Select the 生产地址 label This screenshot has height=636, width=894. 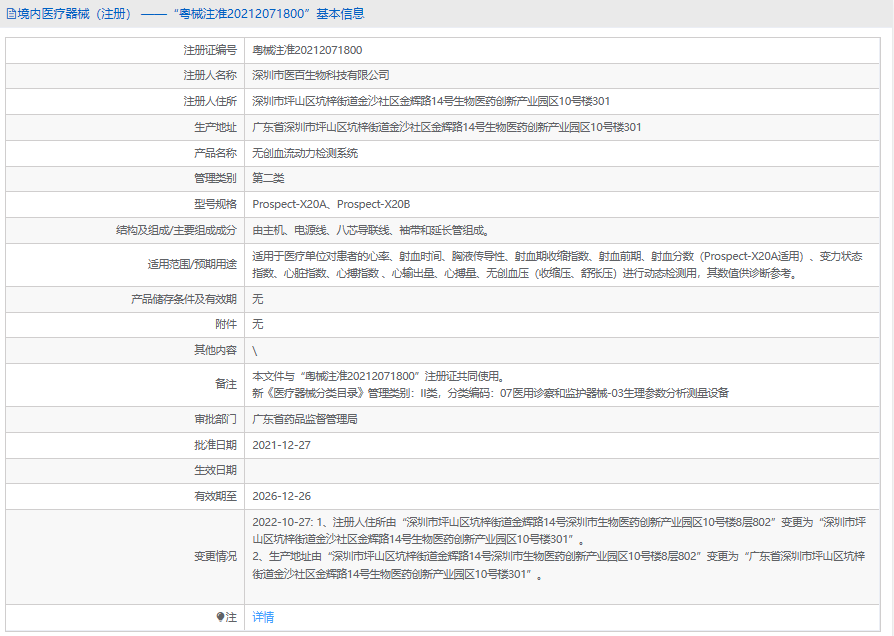(x=216, y=127)
